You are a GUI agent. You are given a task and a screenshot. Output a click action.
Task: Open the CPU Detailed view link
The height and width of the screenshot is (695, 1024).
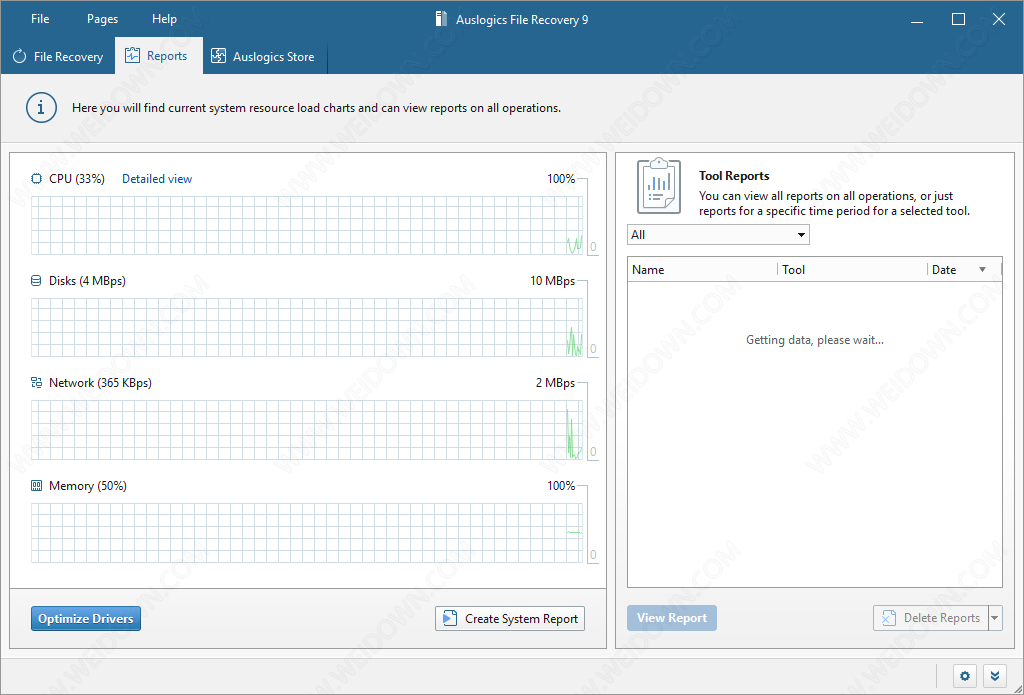tap(157, 179)
